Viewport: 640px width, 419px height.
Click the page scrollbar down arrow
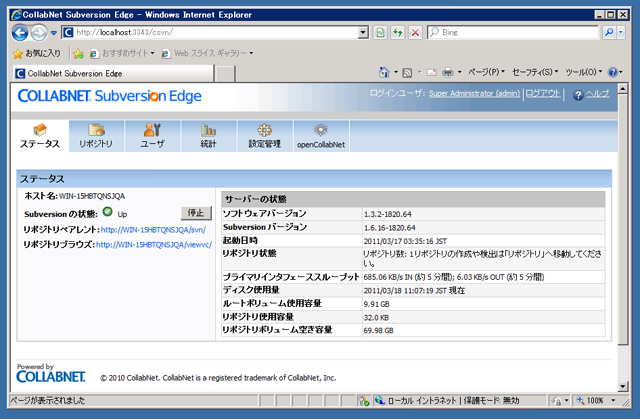pyautogui.click(x=622, y=386)
